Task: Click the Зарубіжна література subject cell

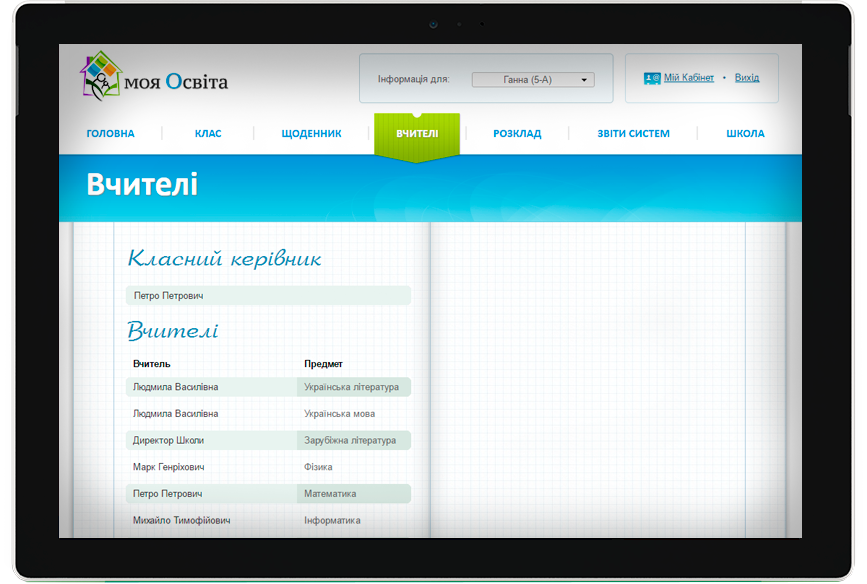Action: click(x=354, y=440)
